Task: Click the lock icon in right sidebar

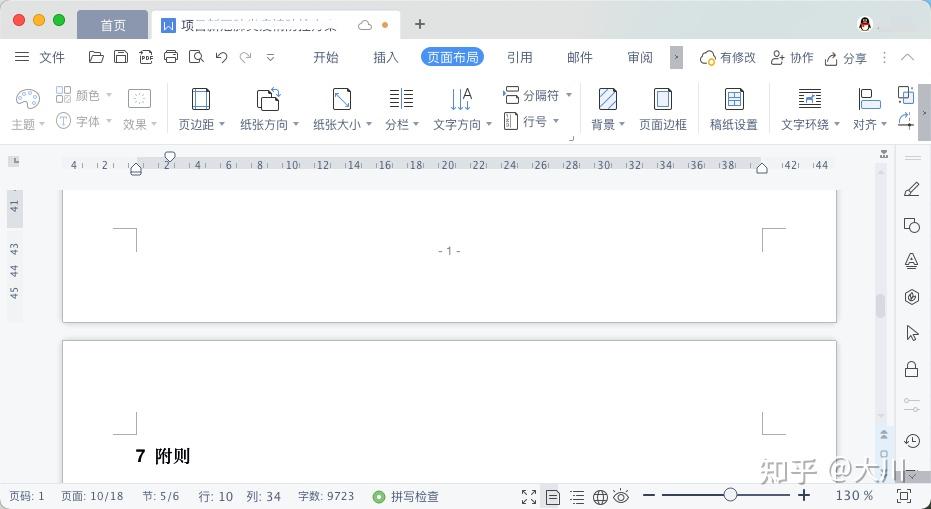Action: (911, 369)
